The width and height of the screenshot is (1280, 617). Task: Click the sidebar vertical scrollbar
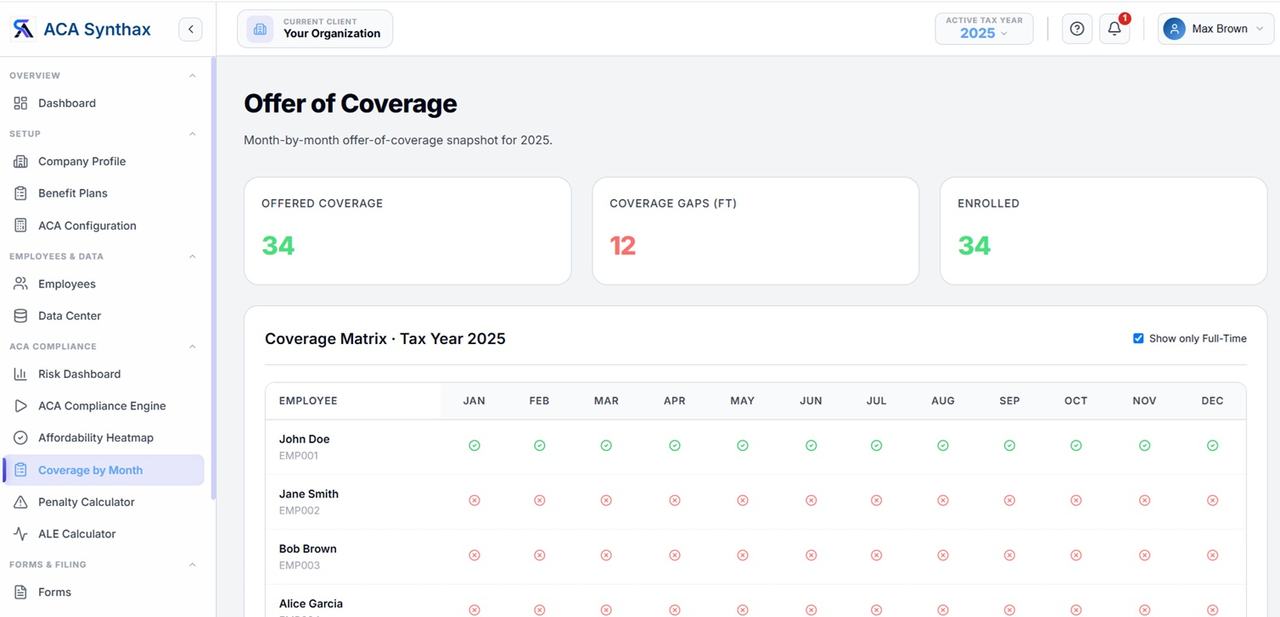coord(213,280)
